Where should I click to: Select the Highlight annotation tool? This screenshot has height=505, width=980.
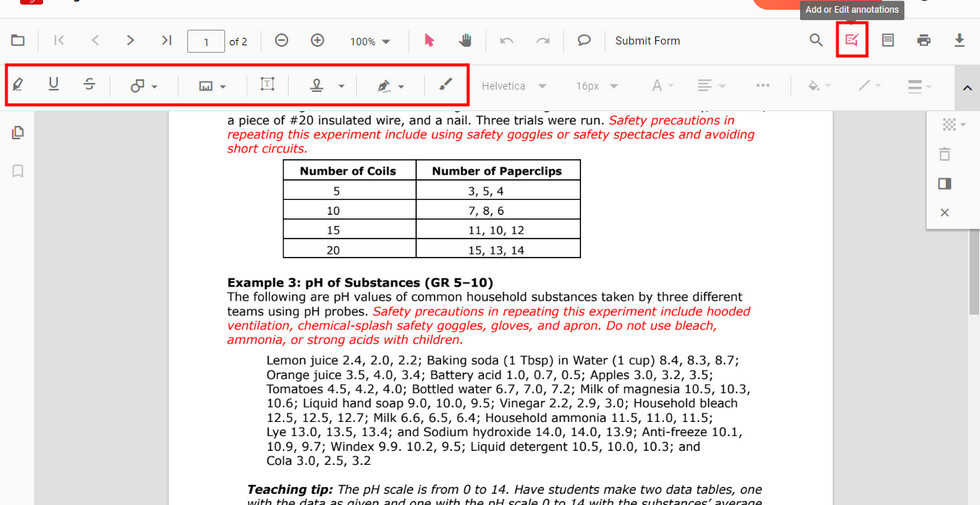18,86
